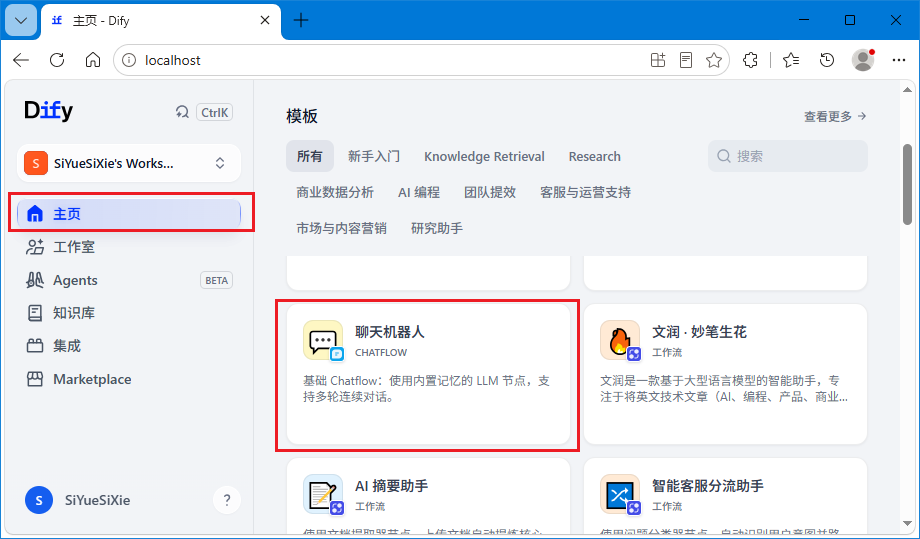Open 知识库 in the sidebar
Image resolution: width=920 pixels, height=539 pixels.
pos(129,313)
